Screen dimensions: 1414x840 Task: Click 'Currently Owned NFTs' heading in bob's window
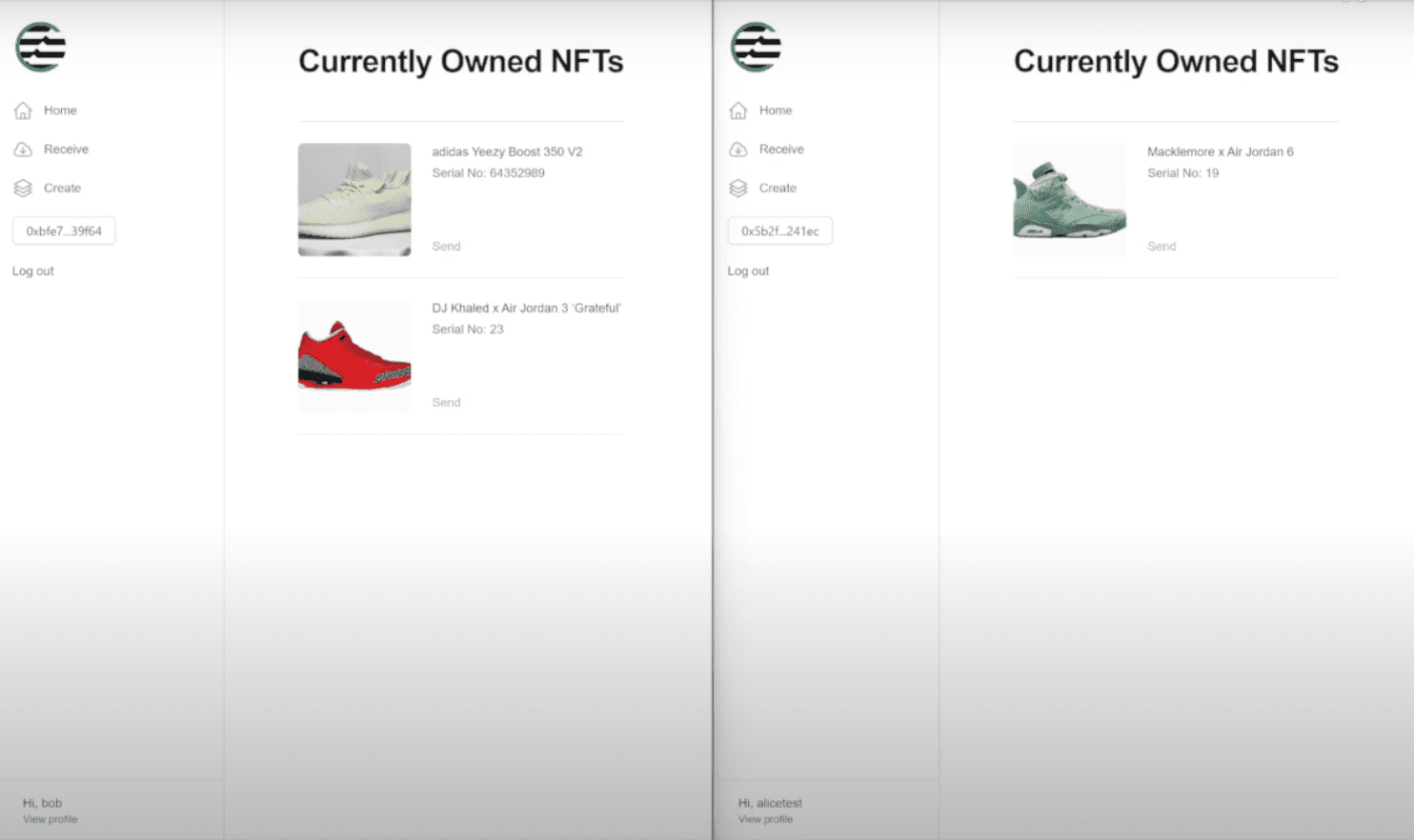click(x=461, y=62)
